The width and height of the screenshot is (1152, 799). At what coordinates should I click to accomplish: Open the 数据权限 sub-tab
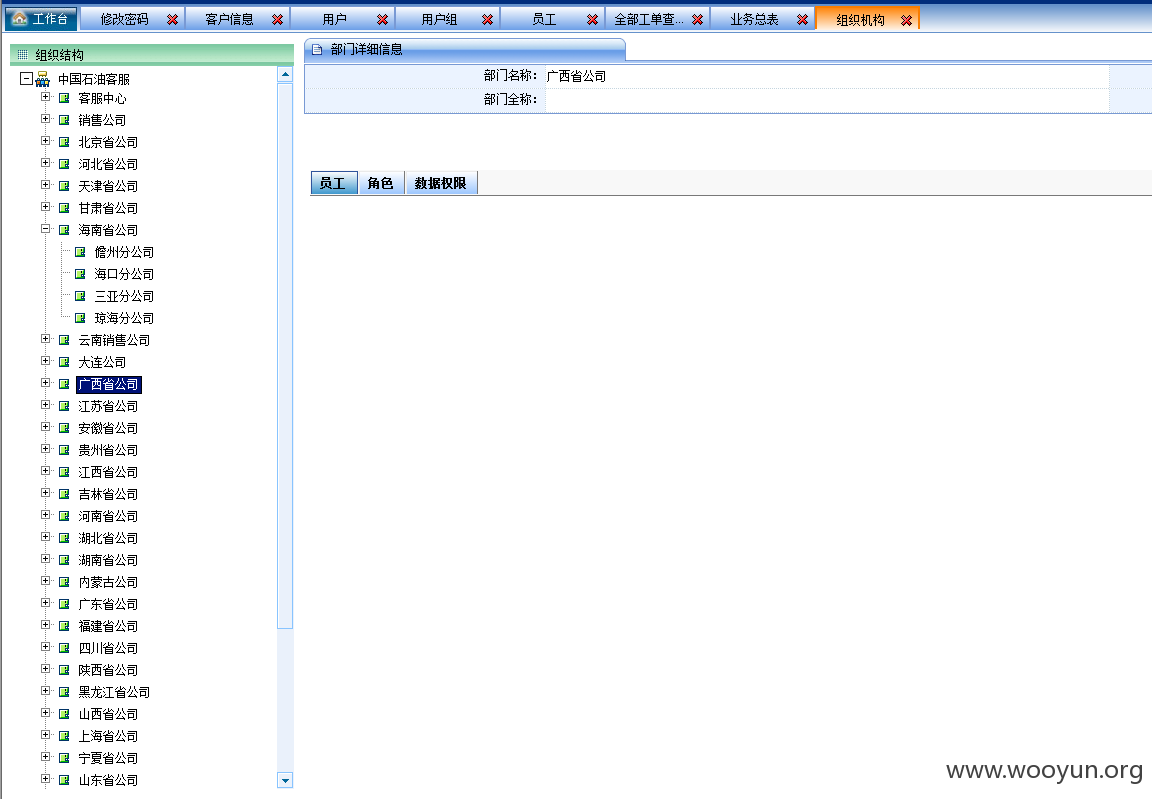pyautogui.click(x=441, y=184)
